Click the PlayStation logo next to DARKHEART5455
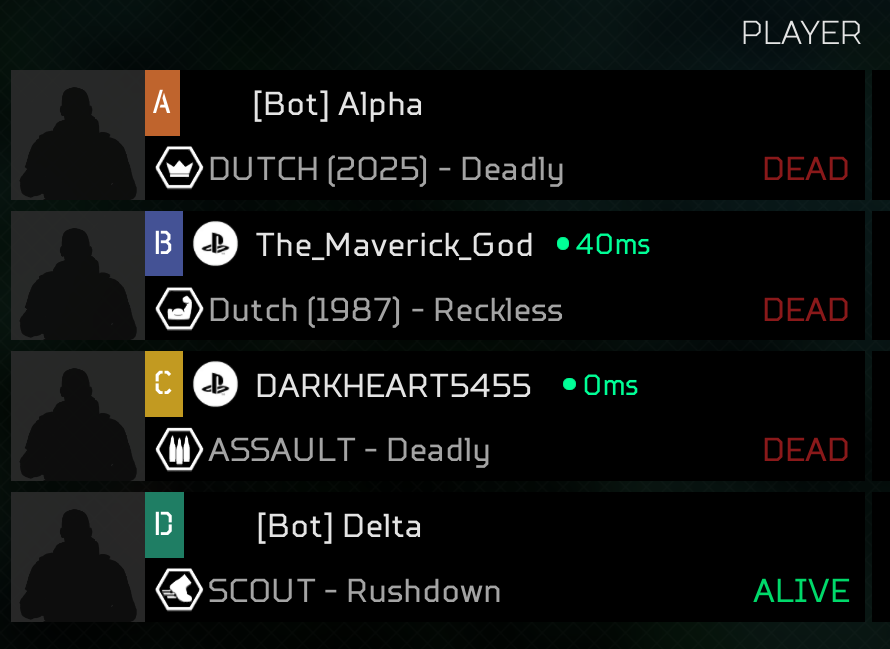Screen dimensions: 890x649 click(x=215, y=384)
